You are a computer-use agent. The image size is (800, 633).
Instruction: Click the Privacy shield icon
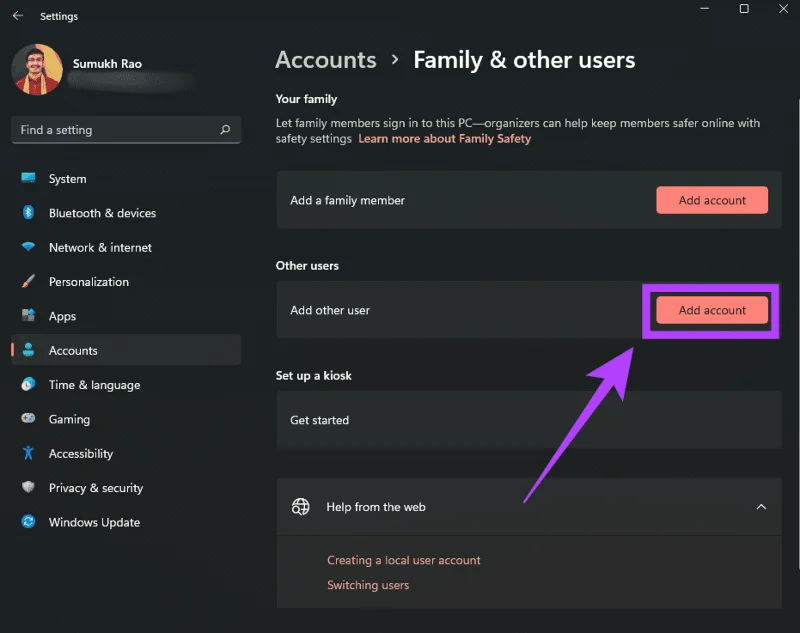coord(28,487)
